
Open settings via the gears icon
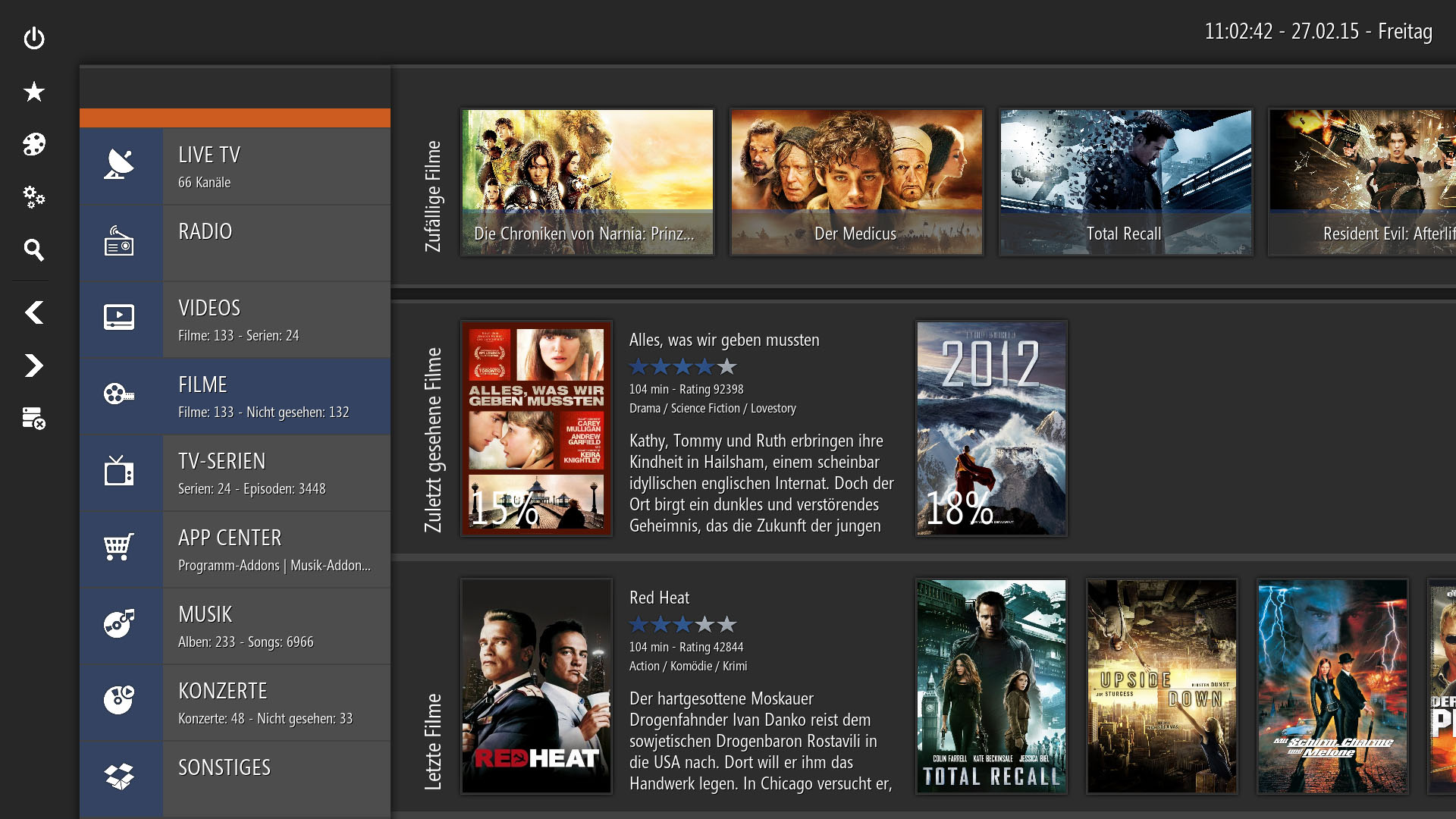coord(34,197)
